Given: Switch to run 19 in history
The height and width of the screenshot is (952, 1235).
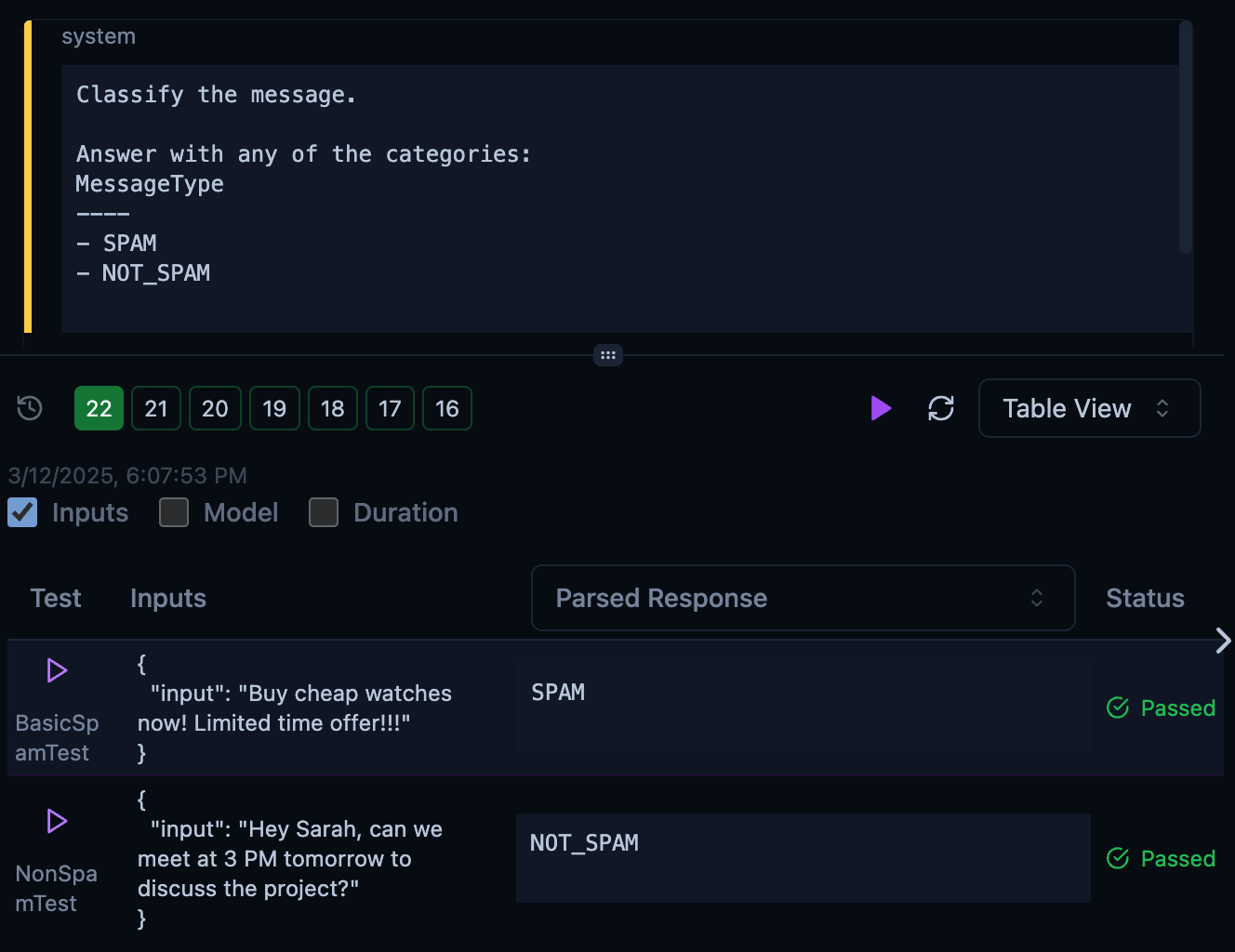Looking at the screenshot, I should point(274,408).
